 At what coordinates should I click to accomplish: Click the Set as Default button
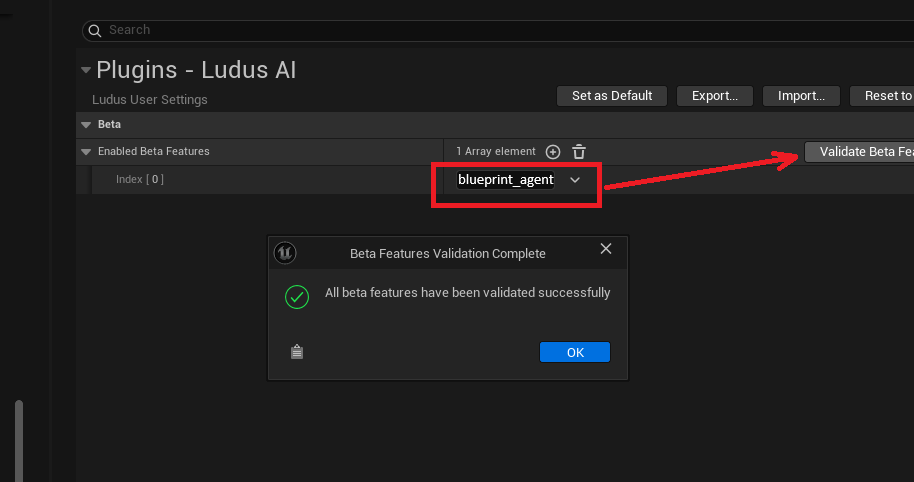pyautogui.click(x=611, y=96)
